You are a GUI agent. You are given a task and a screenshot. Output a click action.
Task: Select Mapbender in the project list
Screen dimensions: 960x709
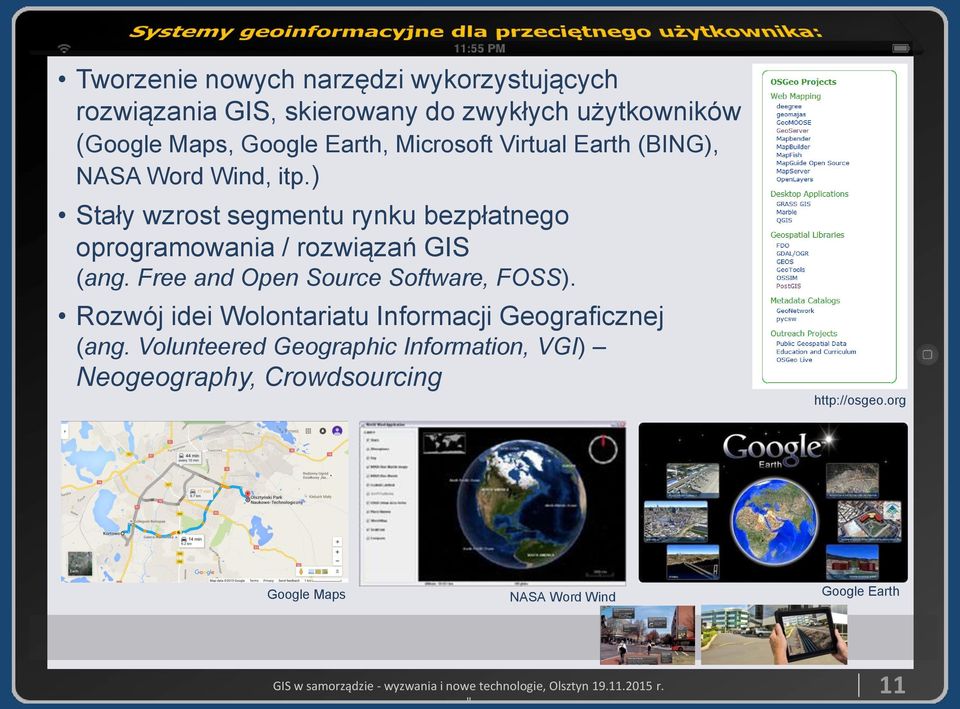pyautogui.click(x=793, y=139)
